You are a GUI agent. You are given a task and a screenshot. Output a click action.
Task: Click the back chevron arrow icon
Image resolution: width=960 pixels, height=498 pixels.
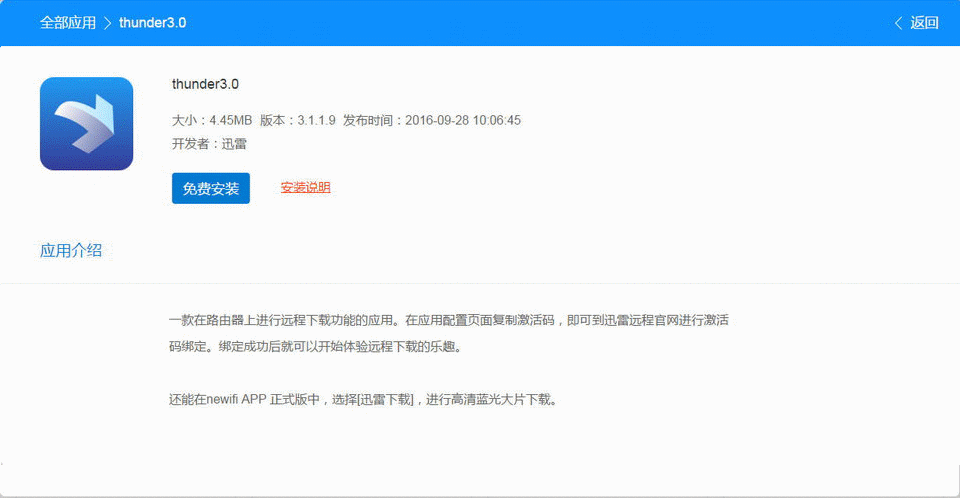898,23
